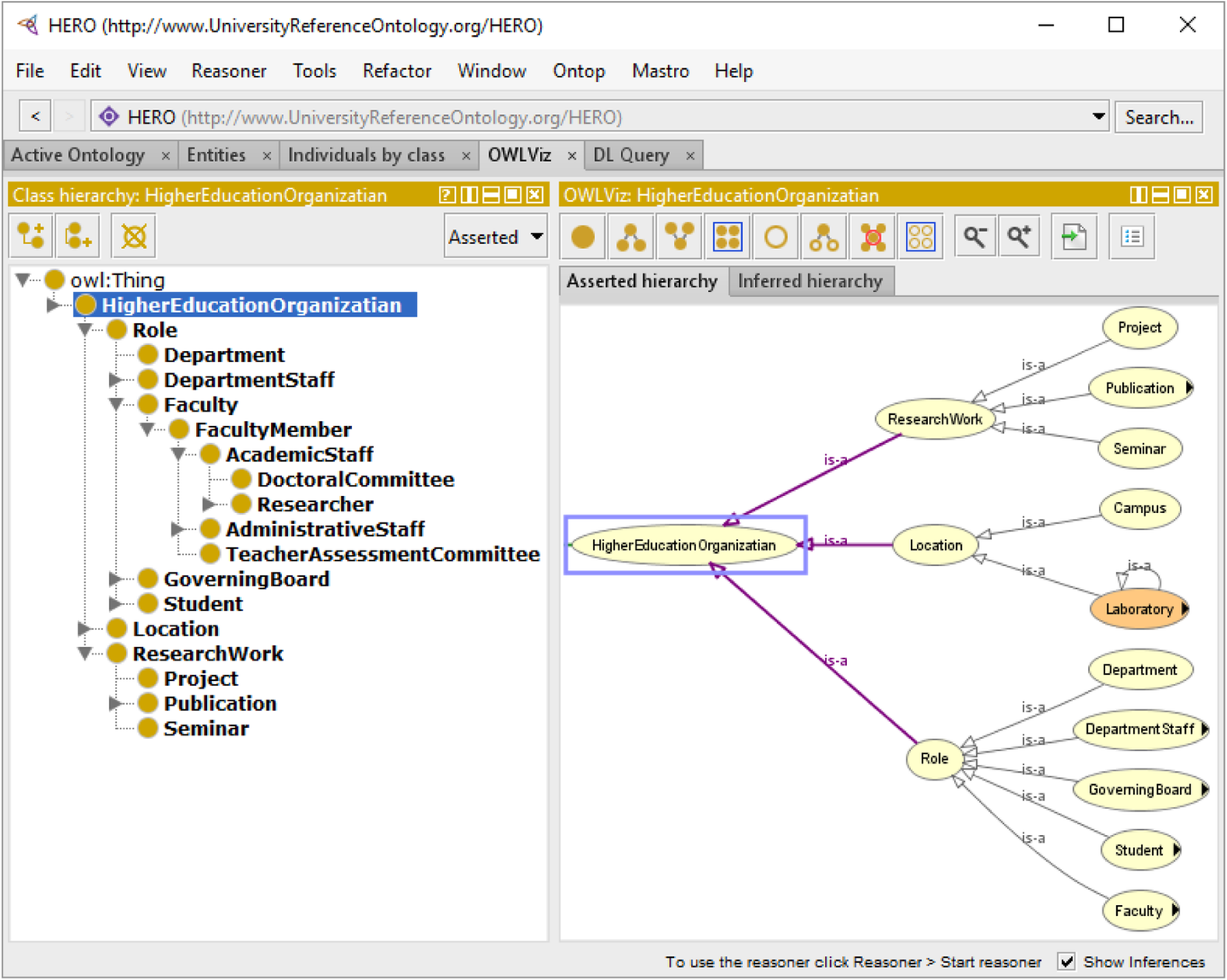Click the Campus graph node
The width and height of the screenshot is (1227, 980).
[x=1139, y=508]
